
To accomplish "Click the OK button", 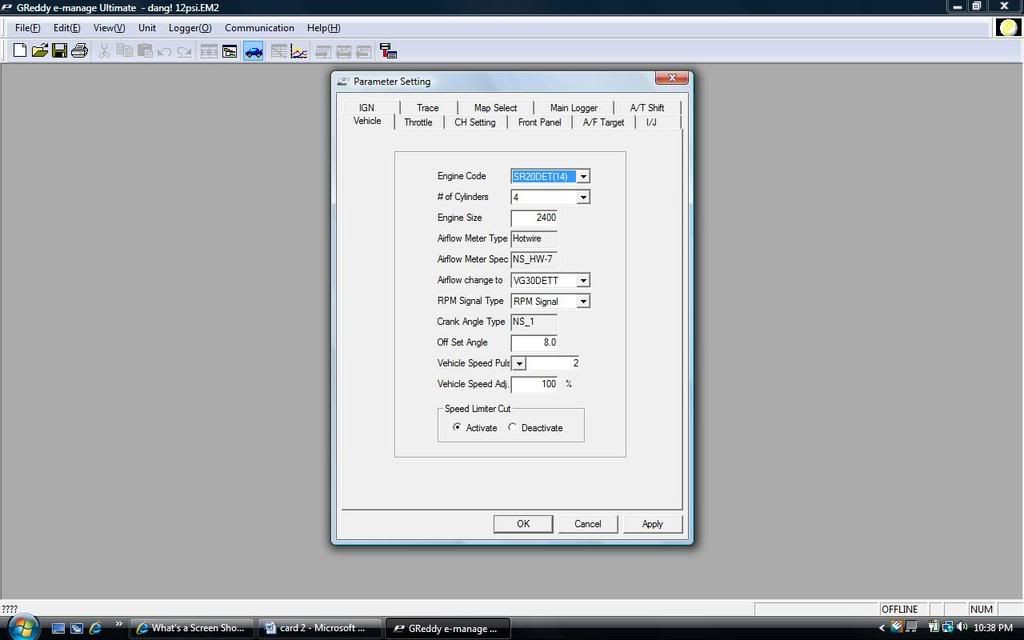I will [x=523, y=524].
